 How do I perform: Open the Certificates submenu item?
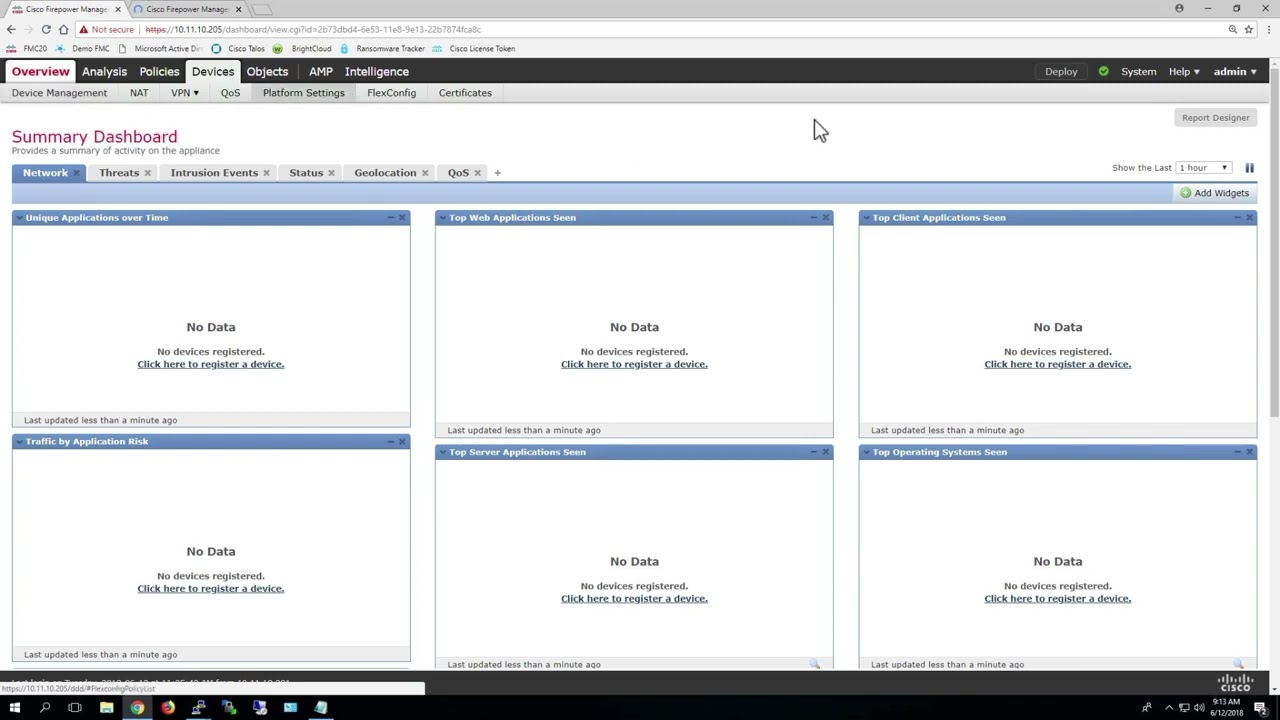pyautogui.click(x=465, y=93)
